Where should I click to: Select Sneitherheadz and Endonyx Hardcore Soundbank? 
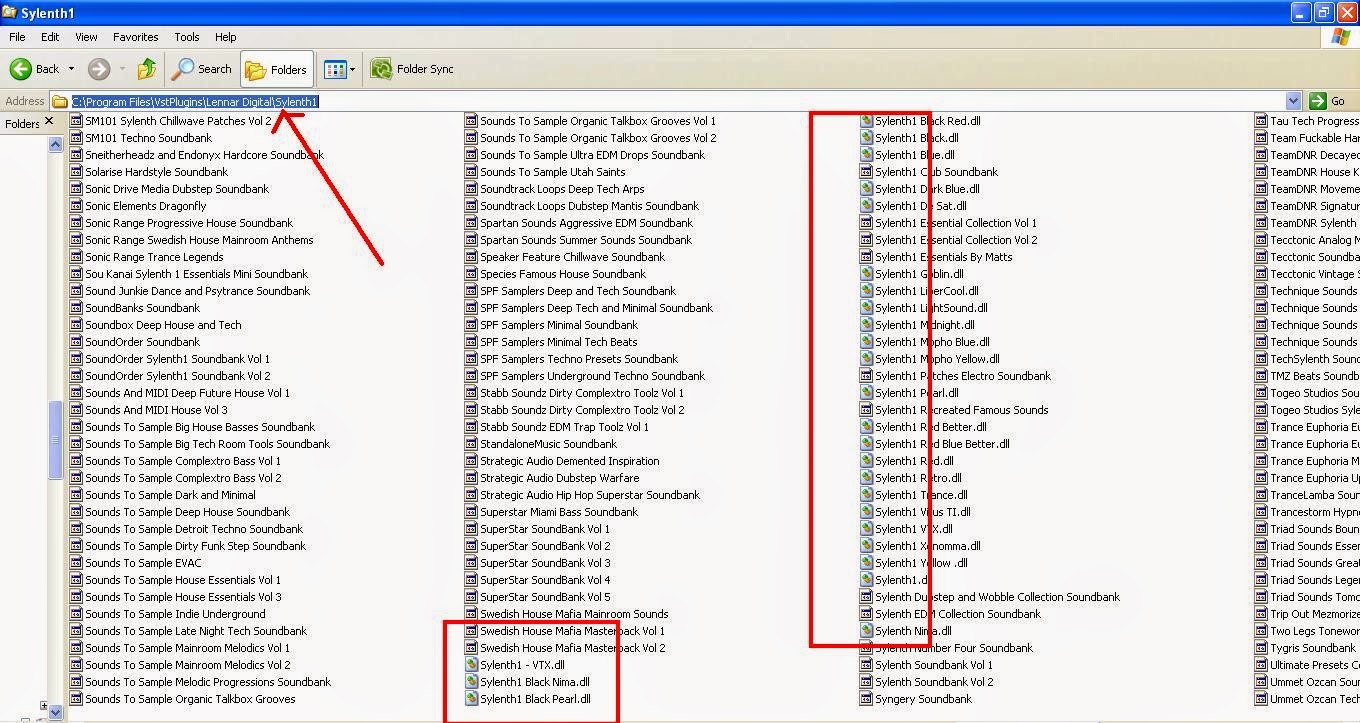tap(204, 155)
